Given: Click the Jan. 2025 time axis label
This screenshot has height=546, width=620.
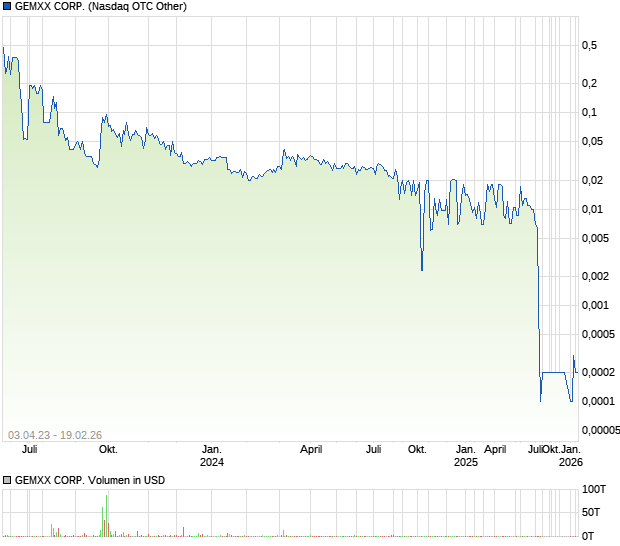Looking at the screenshot, I should [466, 456].
